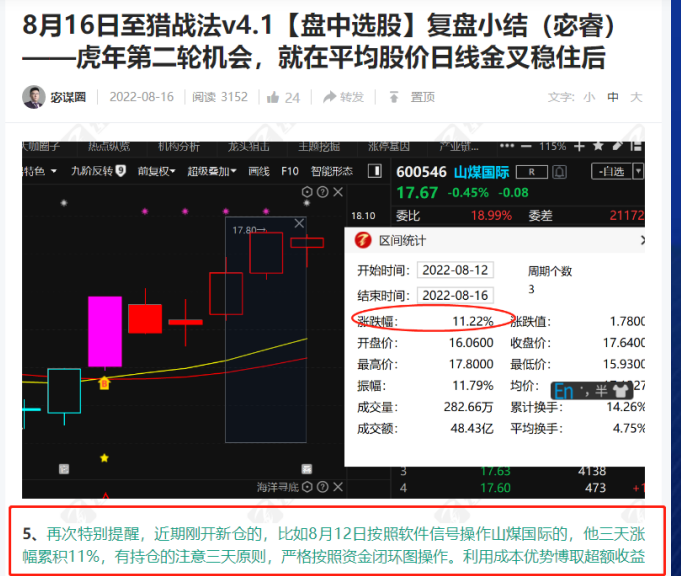Click the chart indicator help icon
The height and width of the screenshot is (576, 681).
point(322,192)
